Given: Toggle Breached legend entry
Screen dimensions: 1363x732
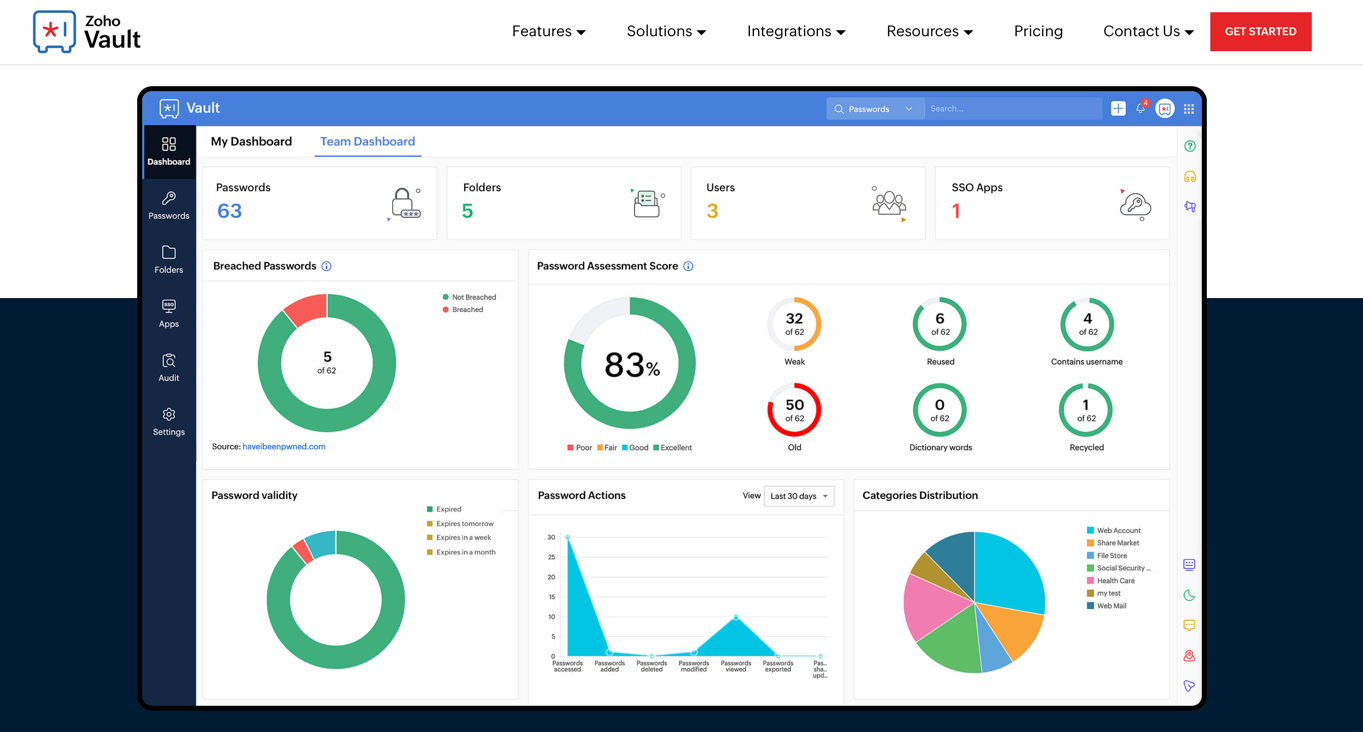Looking at the screenshot, I should click(463, 310).
